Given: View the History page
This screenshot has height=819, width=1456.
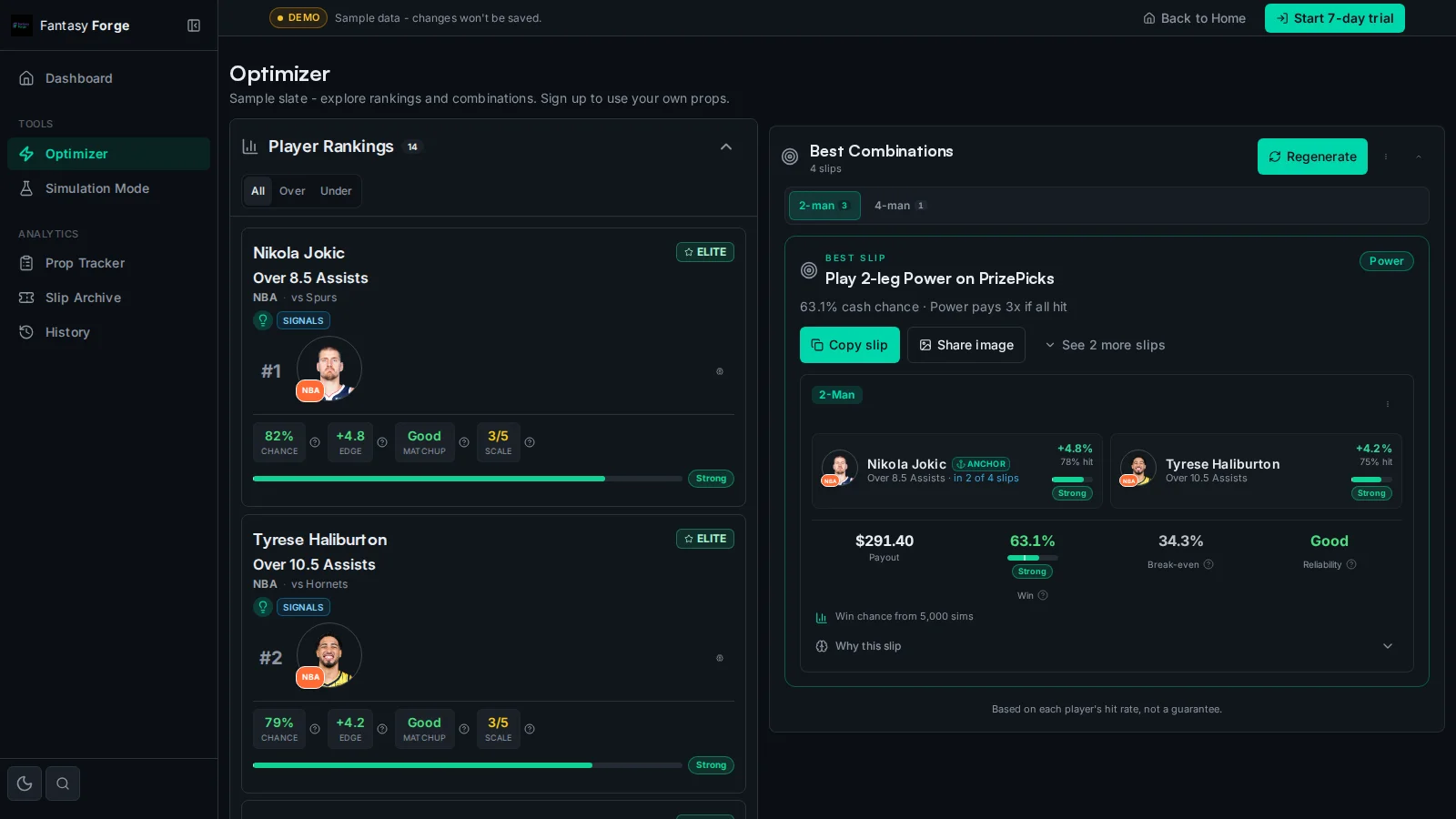Looking at the screenshot, I should click(x=108, y=332).
